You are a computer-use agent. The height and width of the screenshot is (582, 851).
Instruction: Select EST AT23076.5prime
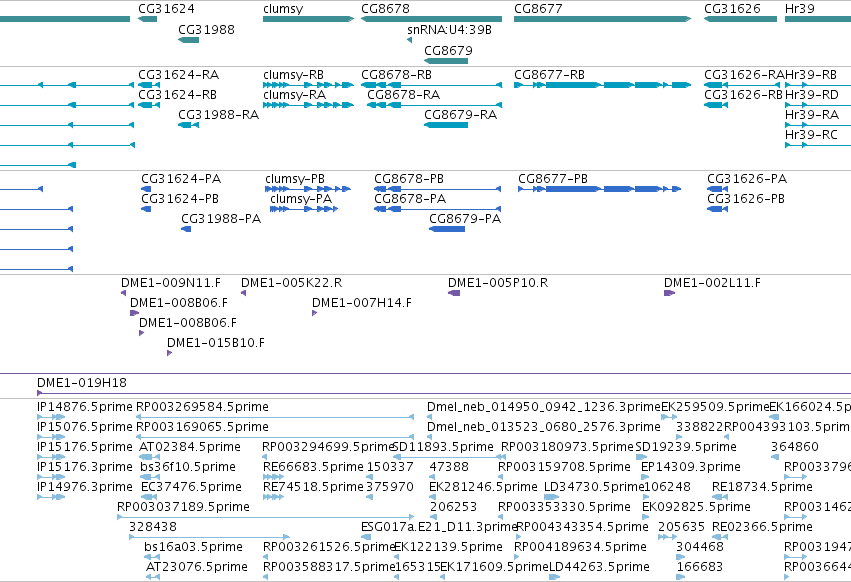(153, 577)
